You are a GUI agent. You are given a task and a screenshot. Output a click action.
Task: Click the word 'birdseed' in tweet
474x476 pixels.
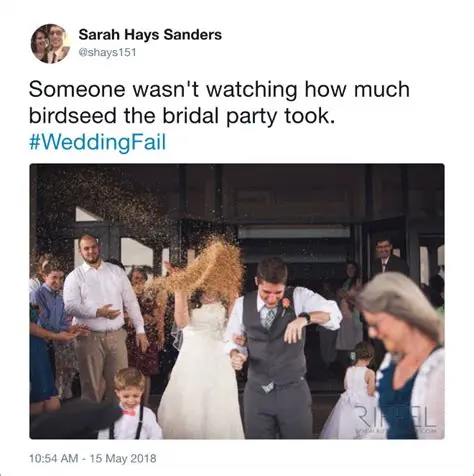pos(73,116)
